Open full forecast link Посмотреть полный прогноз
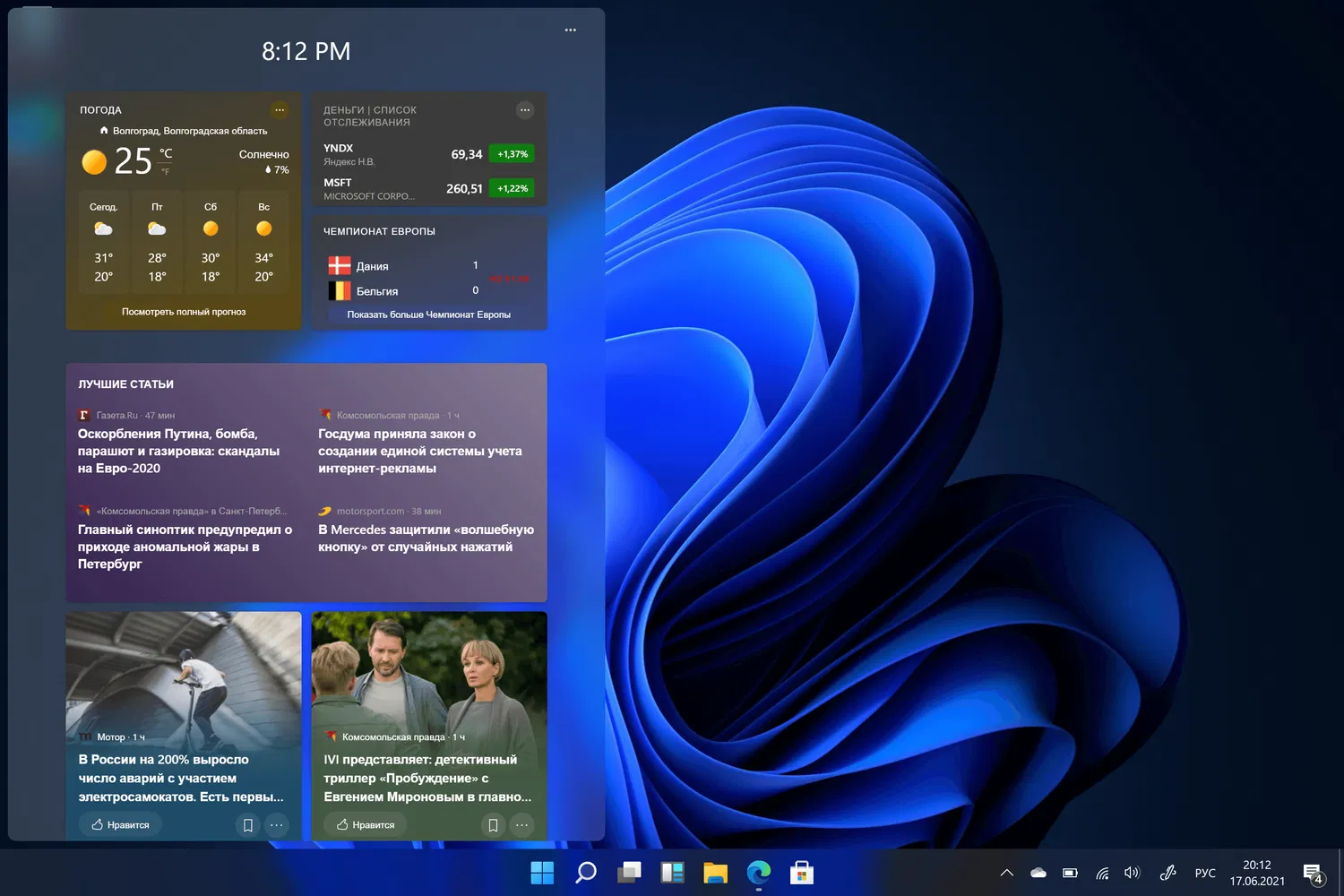The height and width of the screenshot is (896, 1344). [184, 312]
